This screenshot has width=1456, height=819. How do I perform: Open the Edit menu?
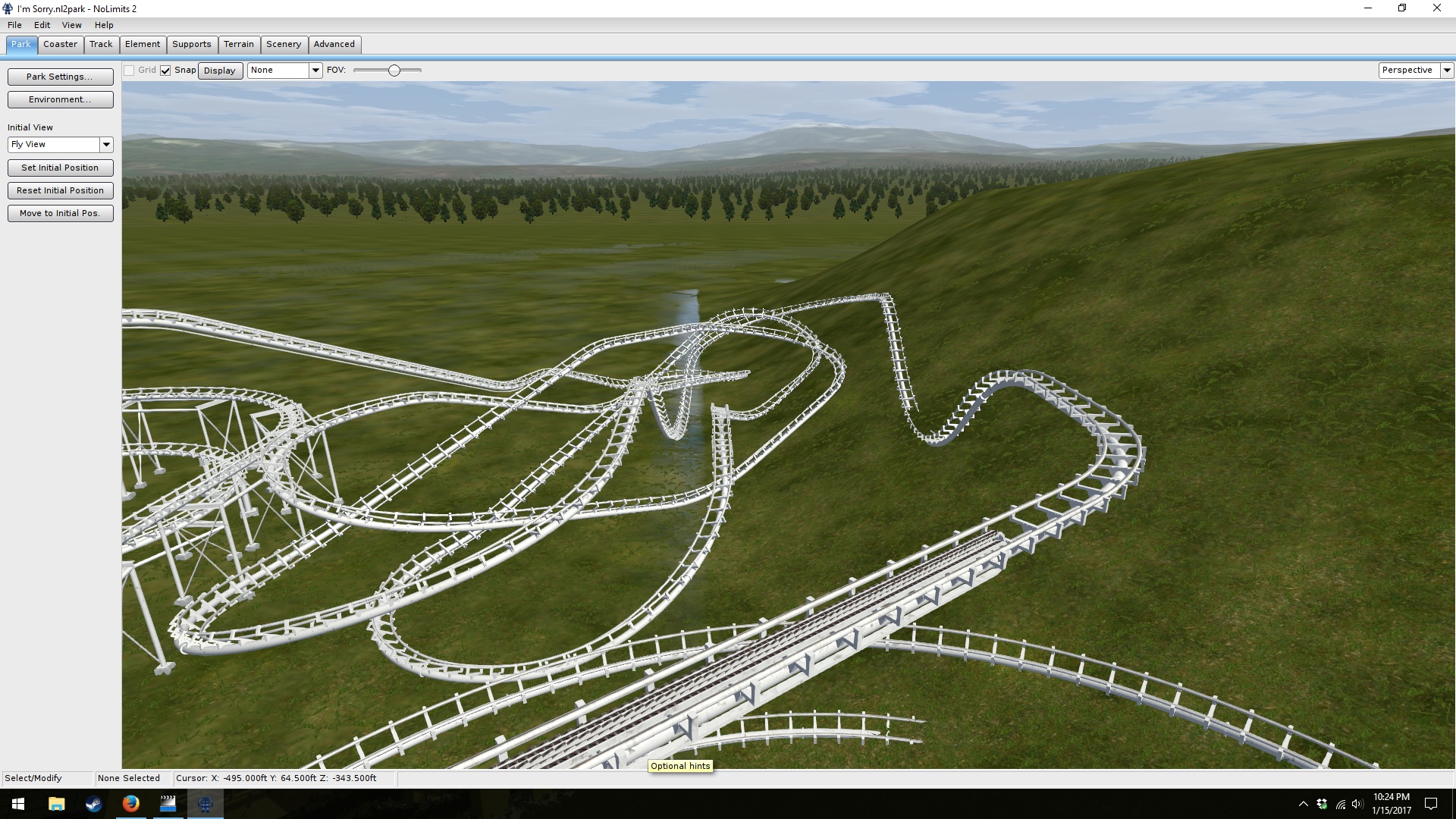pos(42,25)
